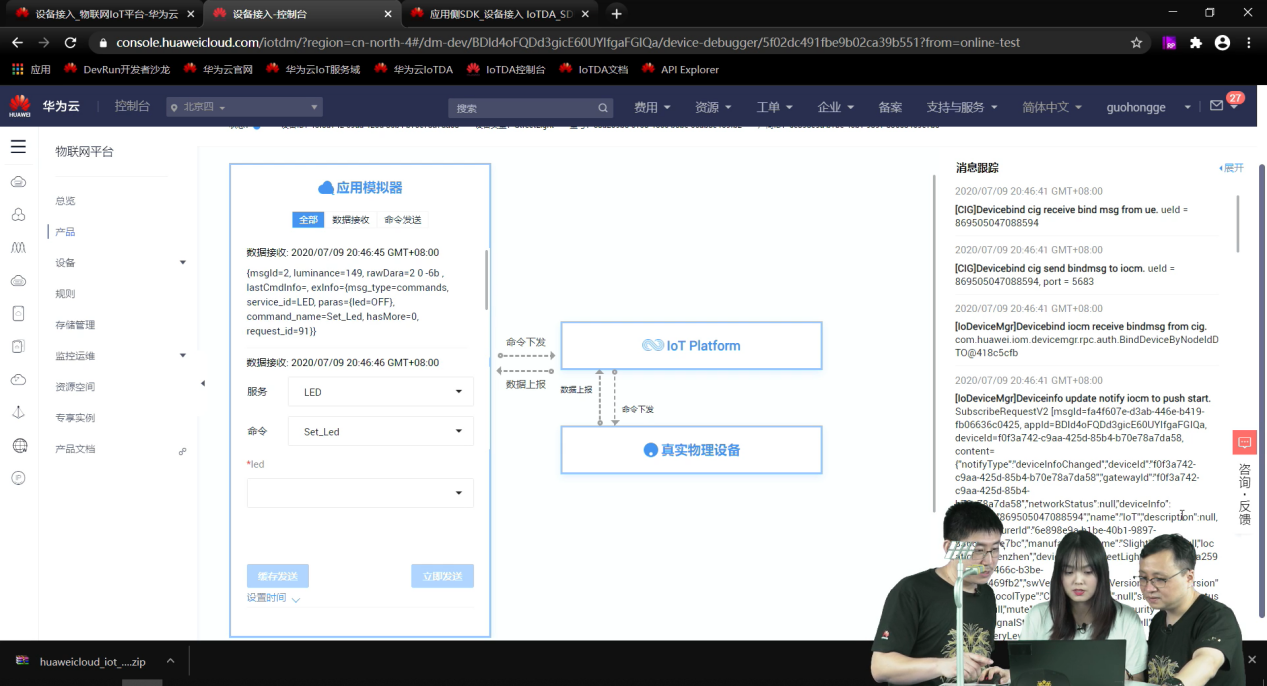Image resolution: width=1267 pixels, height=686 pixels.
Task: Expand the 设备 sidebar submenu
Action: (x=182, y=263)
